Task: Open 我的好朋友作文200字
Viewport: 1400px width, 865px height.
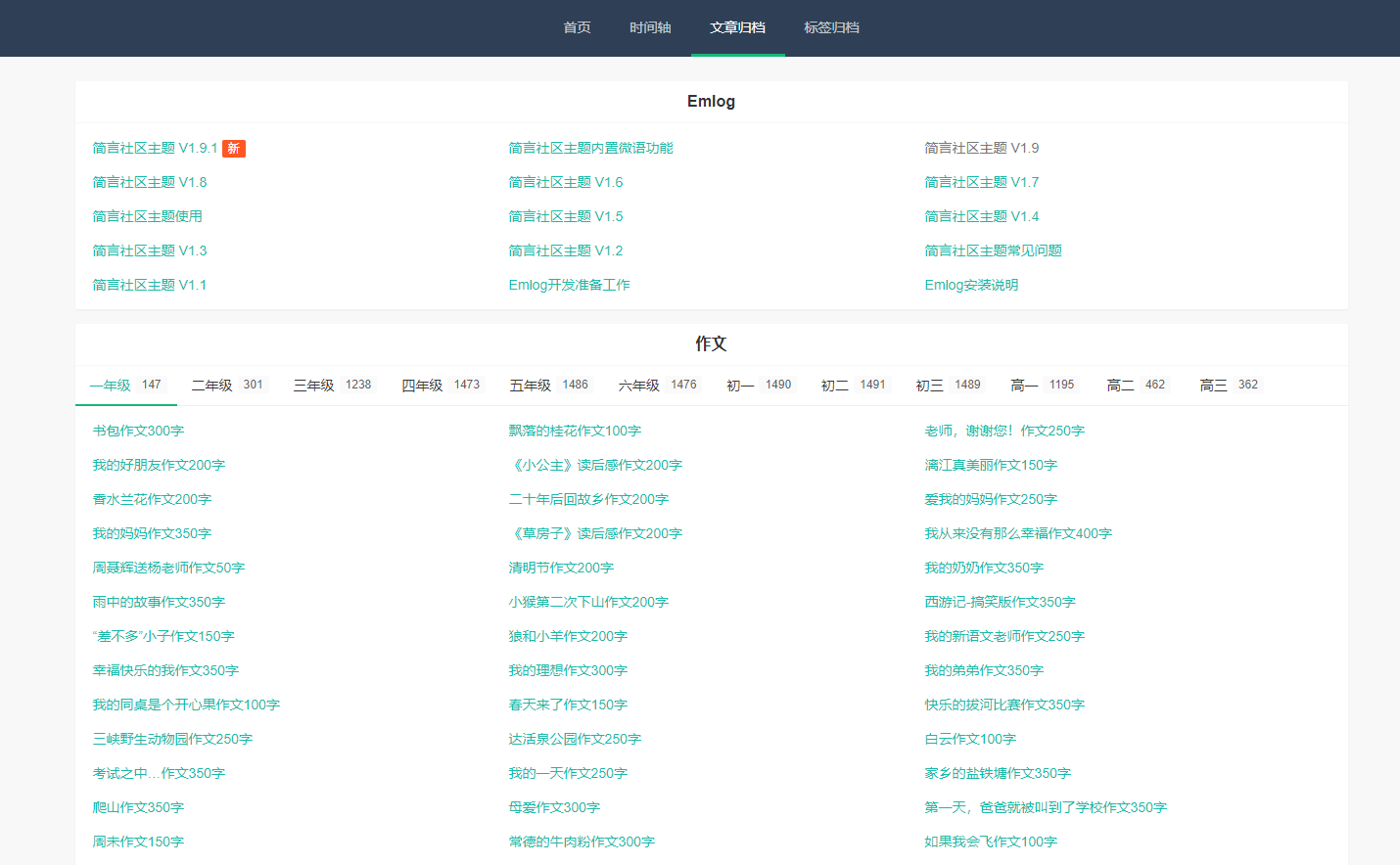Action: (159, 465)
